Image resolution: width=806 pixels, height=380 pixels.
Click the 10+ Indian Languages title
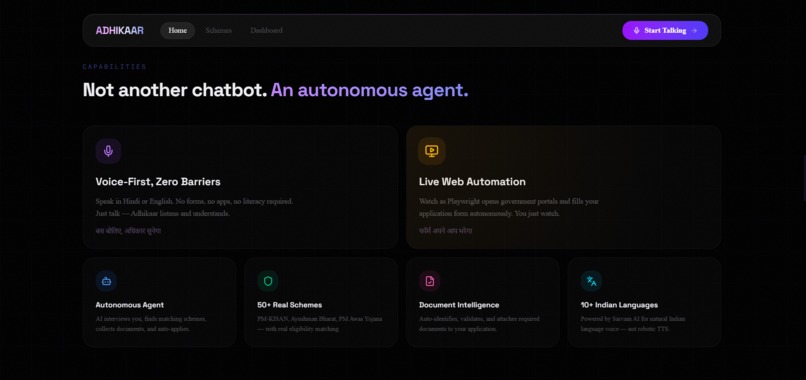coord(619,305)
